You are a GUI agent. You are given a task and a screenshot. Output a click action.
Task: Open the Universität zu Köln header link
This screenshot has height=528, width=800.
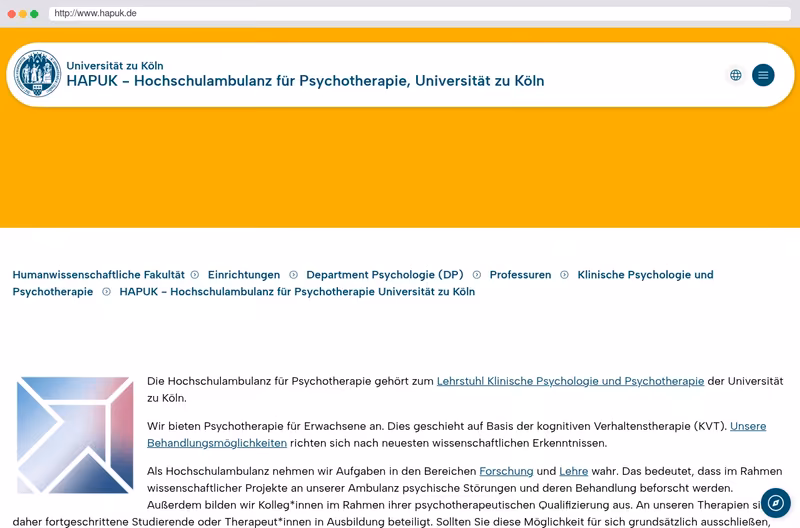pos(115,66)
